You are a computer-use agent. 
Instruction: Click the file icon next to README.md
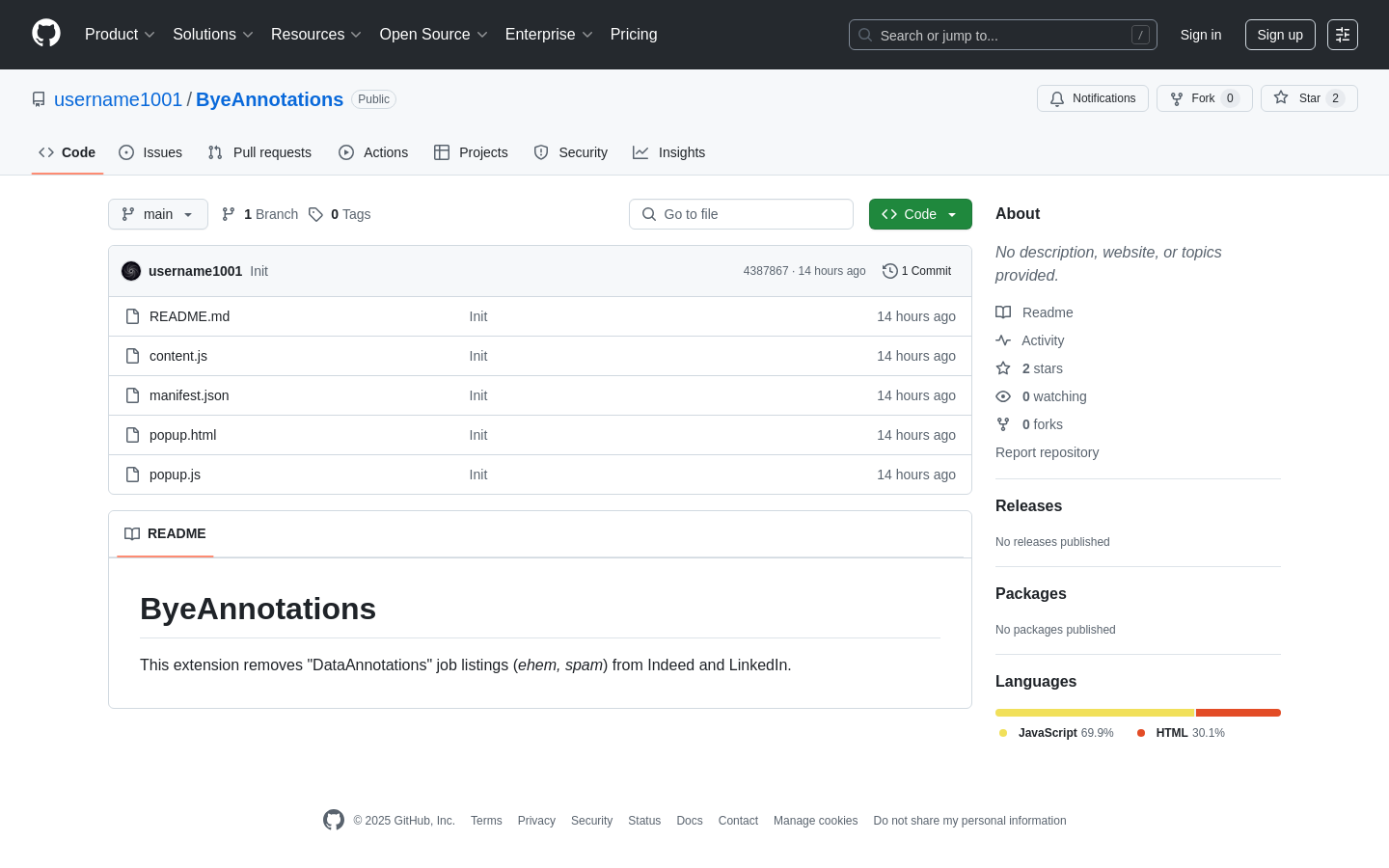pos(132,316)
